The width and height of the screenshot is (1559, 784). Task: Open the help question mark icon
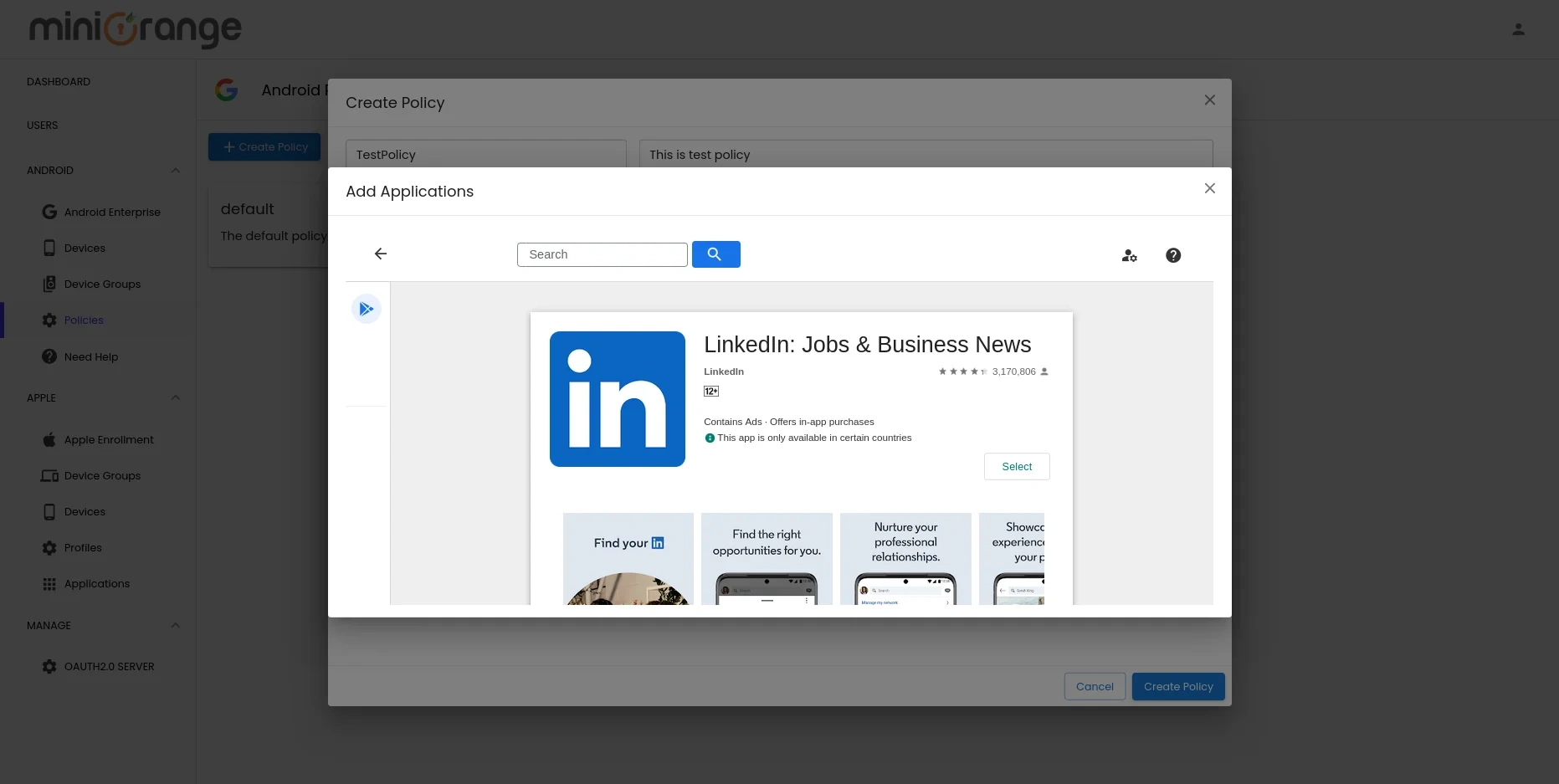[x=1173, y=255]
